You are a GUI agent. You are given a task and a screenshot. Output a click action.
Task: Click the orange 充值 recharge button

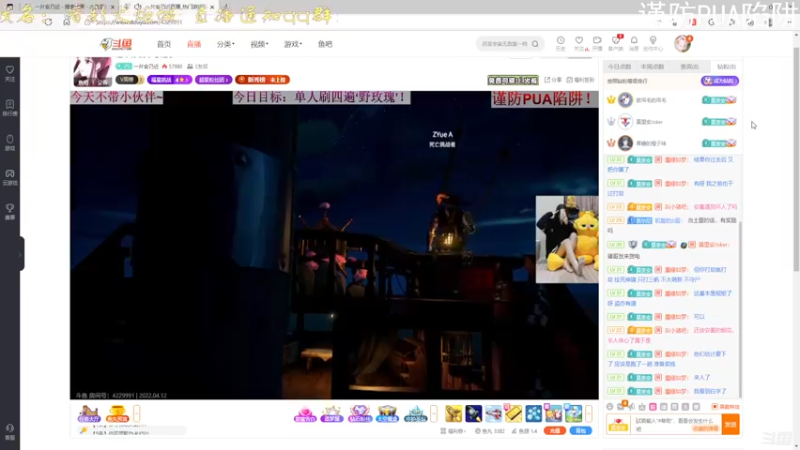pyautogui.click(x=555, y=431)
